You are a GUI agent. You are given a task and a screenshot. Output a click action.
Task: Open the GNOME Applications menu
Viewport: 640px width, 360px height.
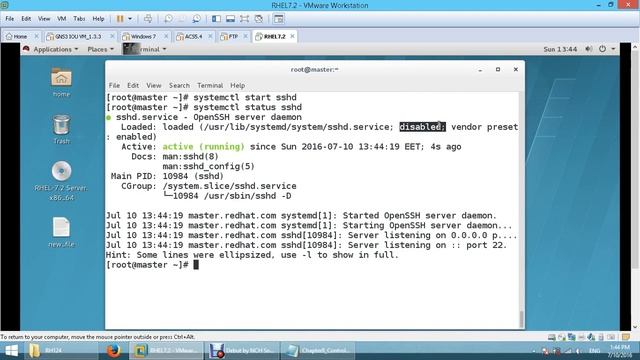56,49
